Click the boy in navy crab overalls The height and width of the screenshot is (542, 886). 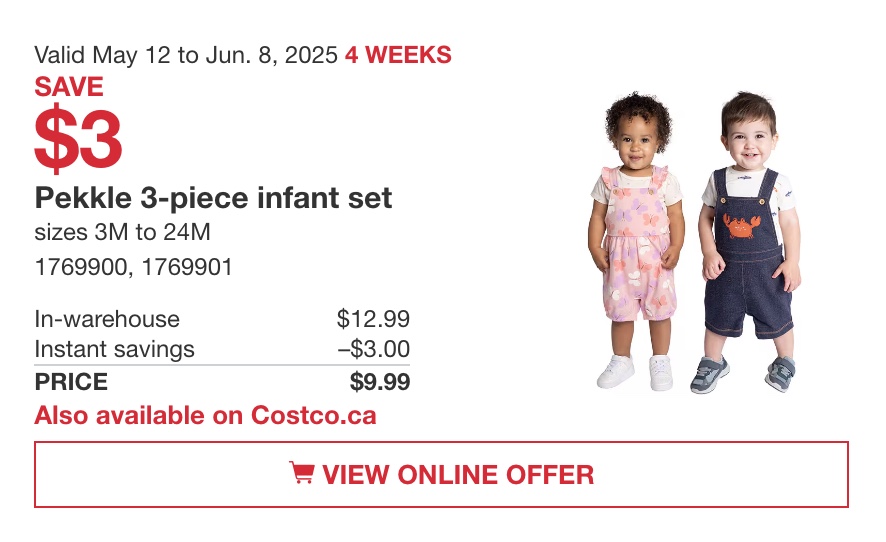tap(747, 243)
